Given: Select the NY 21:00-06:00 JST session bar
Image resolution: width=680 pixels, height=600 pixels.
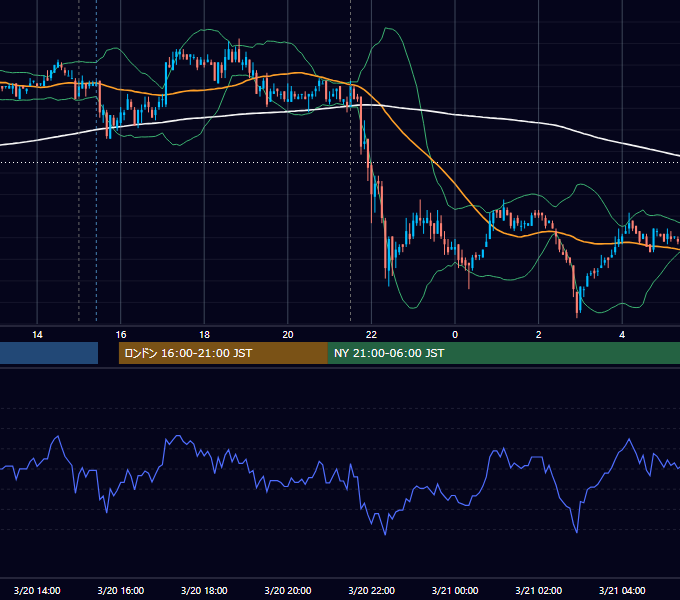Looking at the screenshot, I should 503,353.
